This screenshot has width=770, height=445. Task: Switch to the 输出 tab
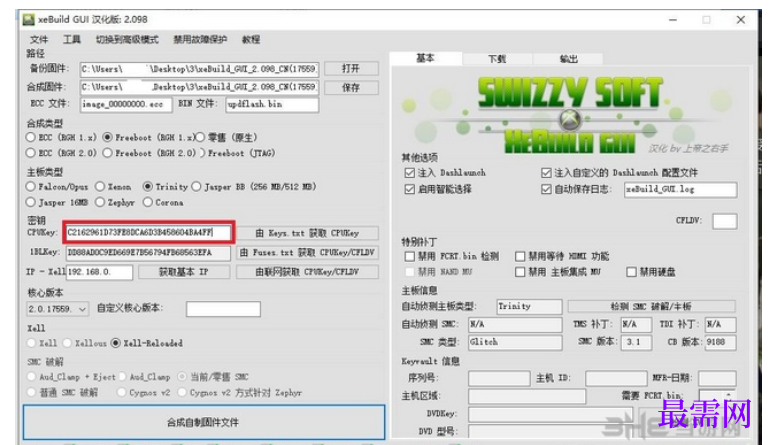click(x=568, y=59)
